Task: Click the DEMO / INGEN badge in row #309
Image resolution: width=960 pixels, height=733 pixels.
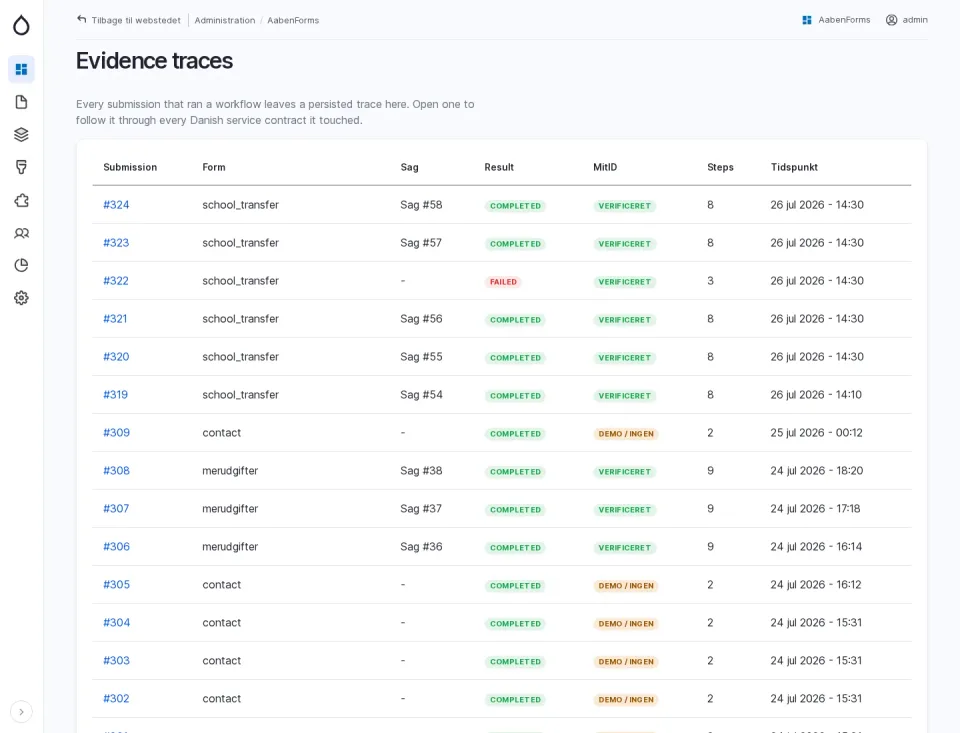Action: [626, 434]
